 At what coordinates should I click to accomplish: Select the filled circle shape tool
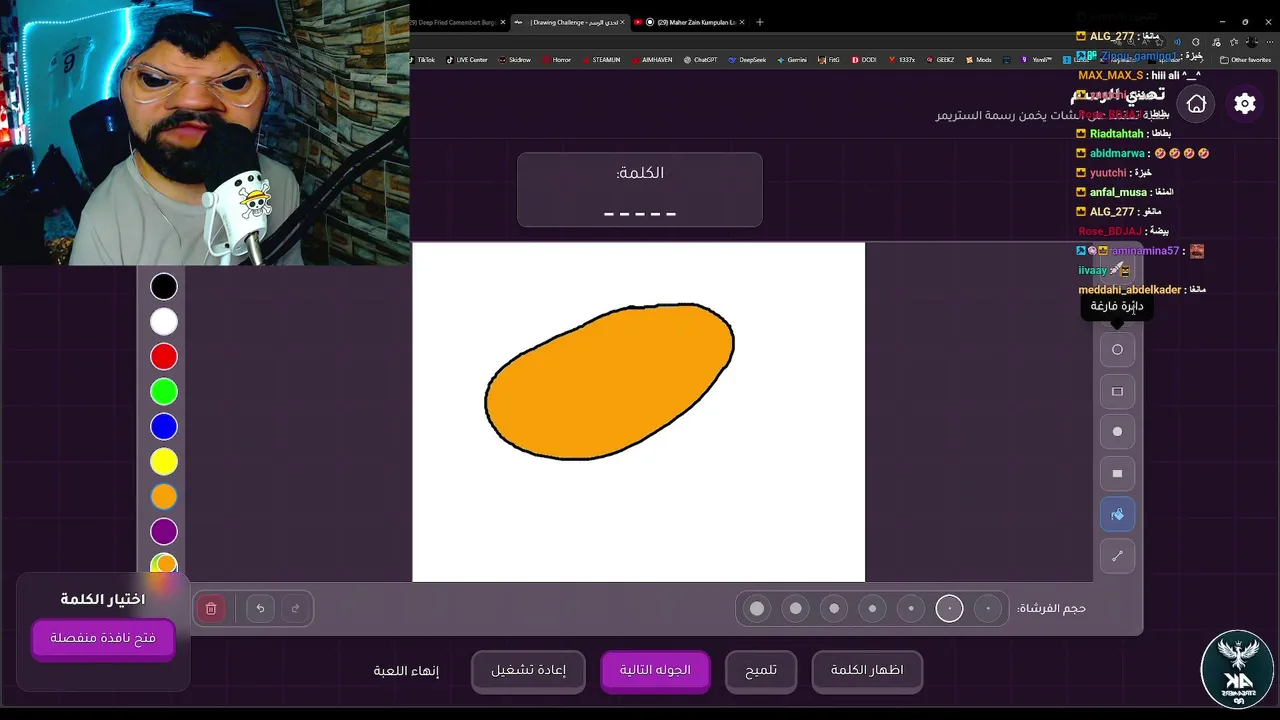(x=1117, y=432)
